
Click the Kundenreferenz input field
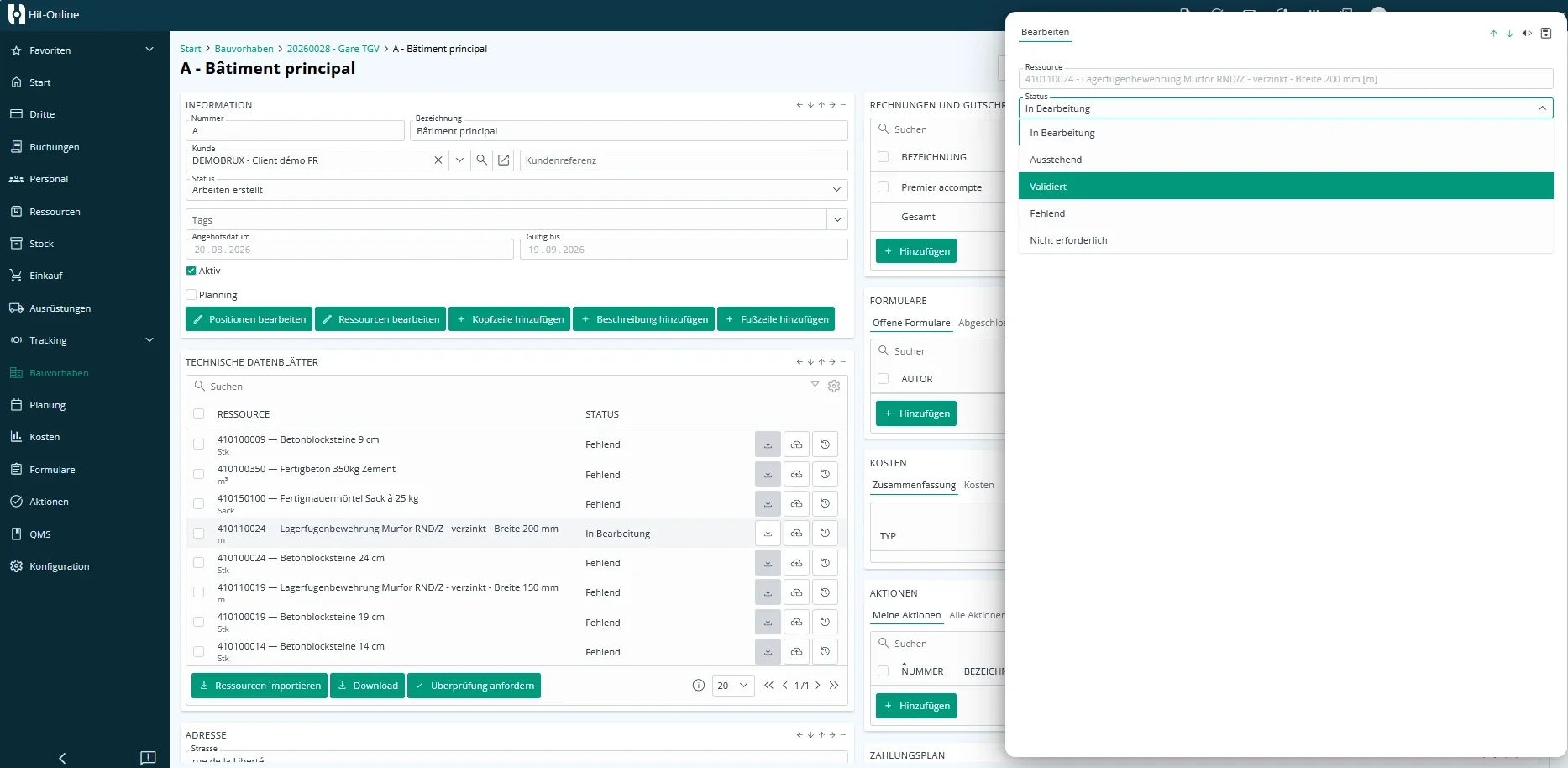pos(684,160)
